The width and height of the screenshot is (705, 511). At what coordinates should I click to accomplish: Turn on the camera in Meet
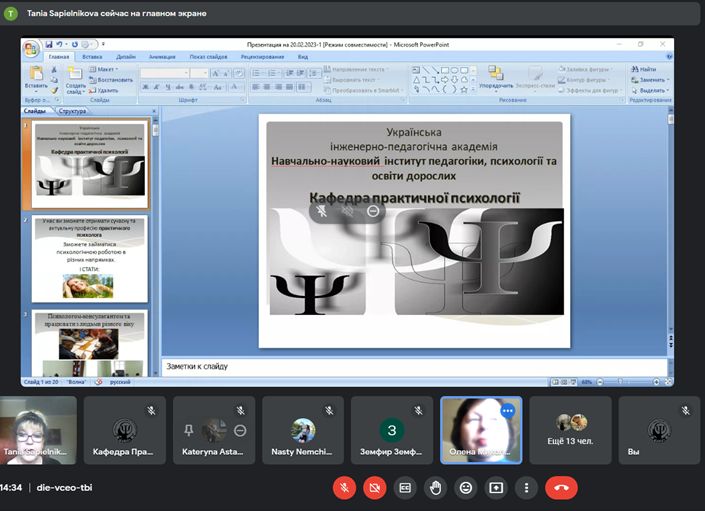point(375,488)
